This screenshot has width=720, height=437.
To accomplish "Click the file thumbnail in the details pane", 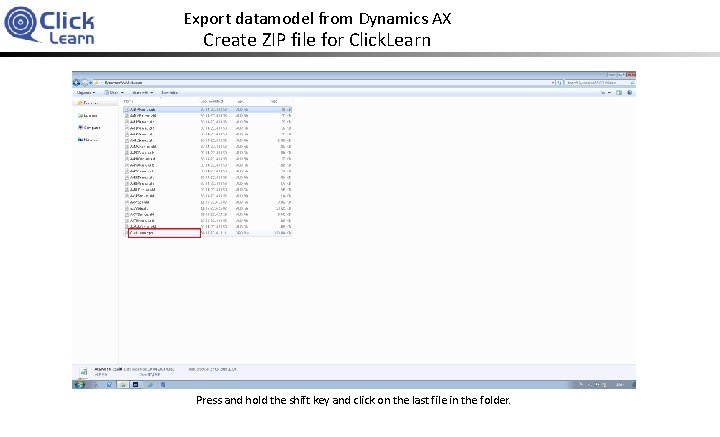I will [x=83, y=372].
